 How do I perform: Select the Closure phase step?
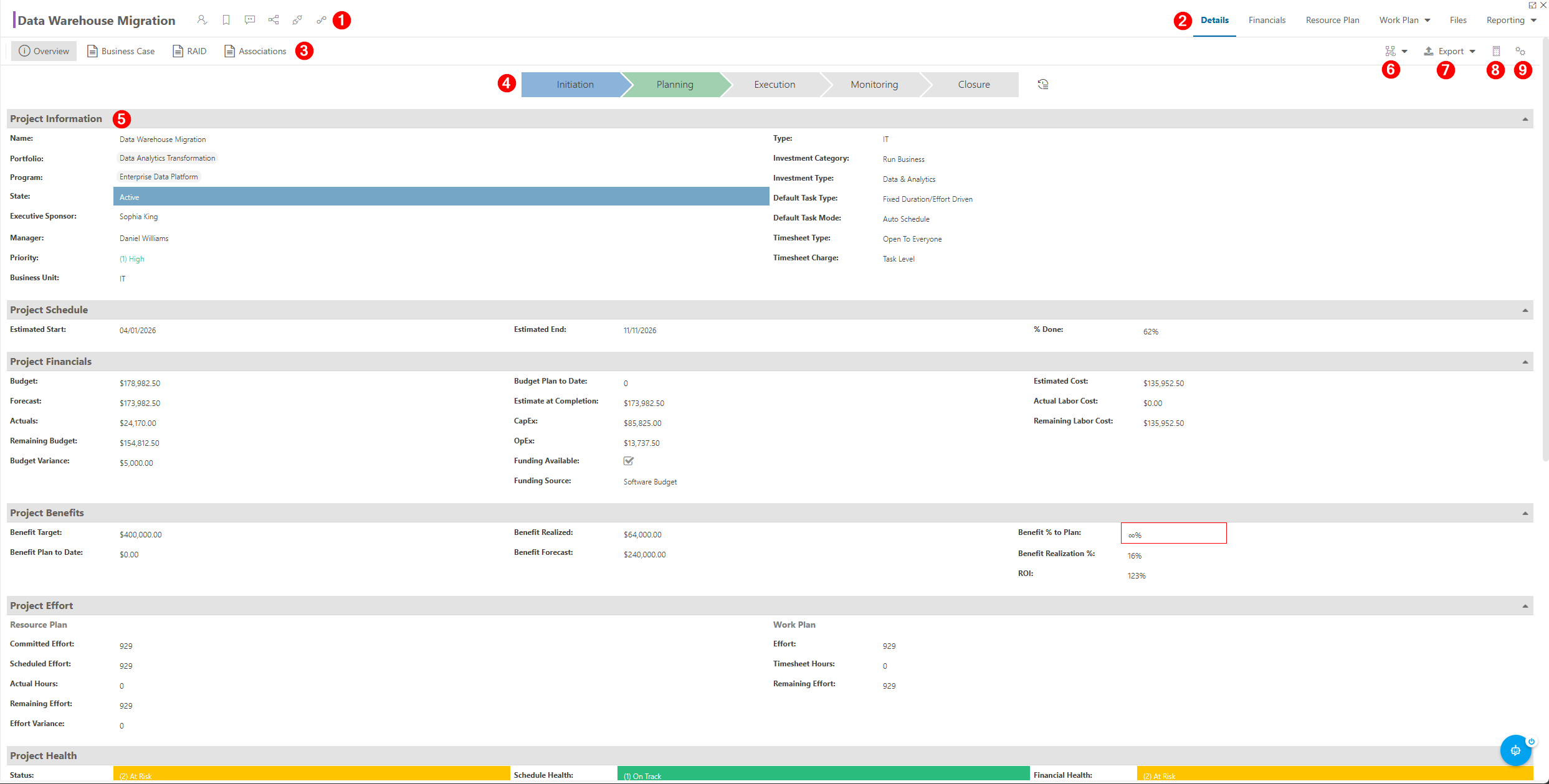[x=973, y=84]
